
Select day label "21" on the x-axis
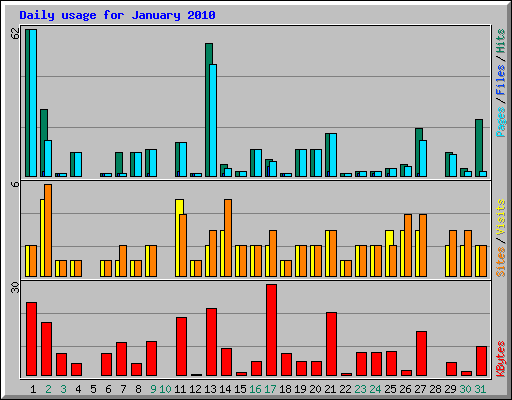point(330,389)
